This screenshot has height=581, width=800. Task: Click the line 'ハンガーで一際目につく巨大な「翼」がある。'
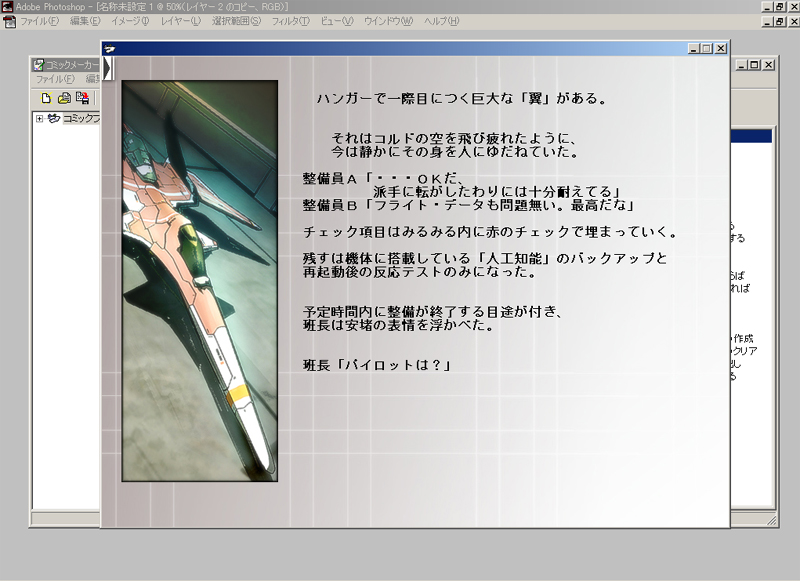tap(462, 98)
